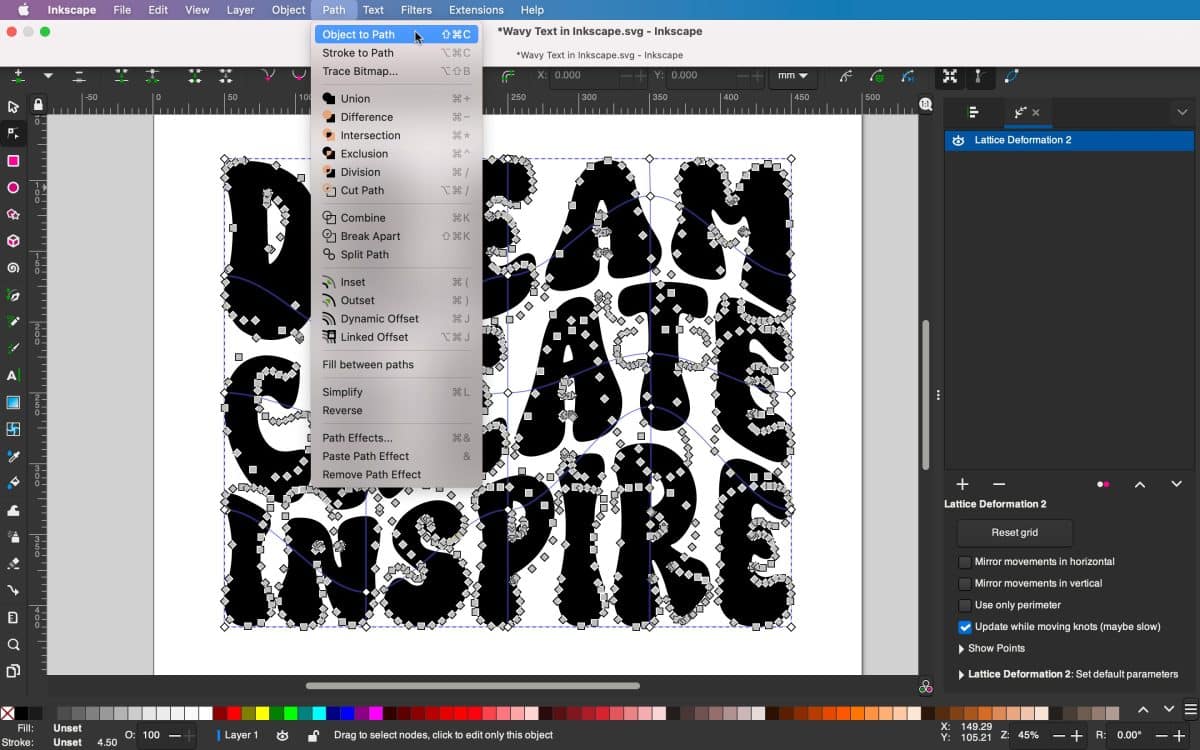Open the insert node options dropdown arrow

click(48, 76)
